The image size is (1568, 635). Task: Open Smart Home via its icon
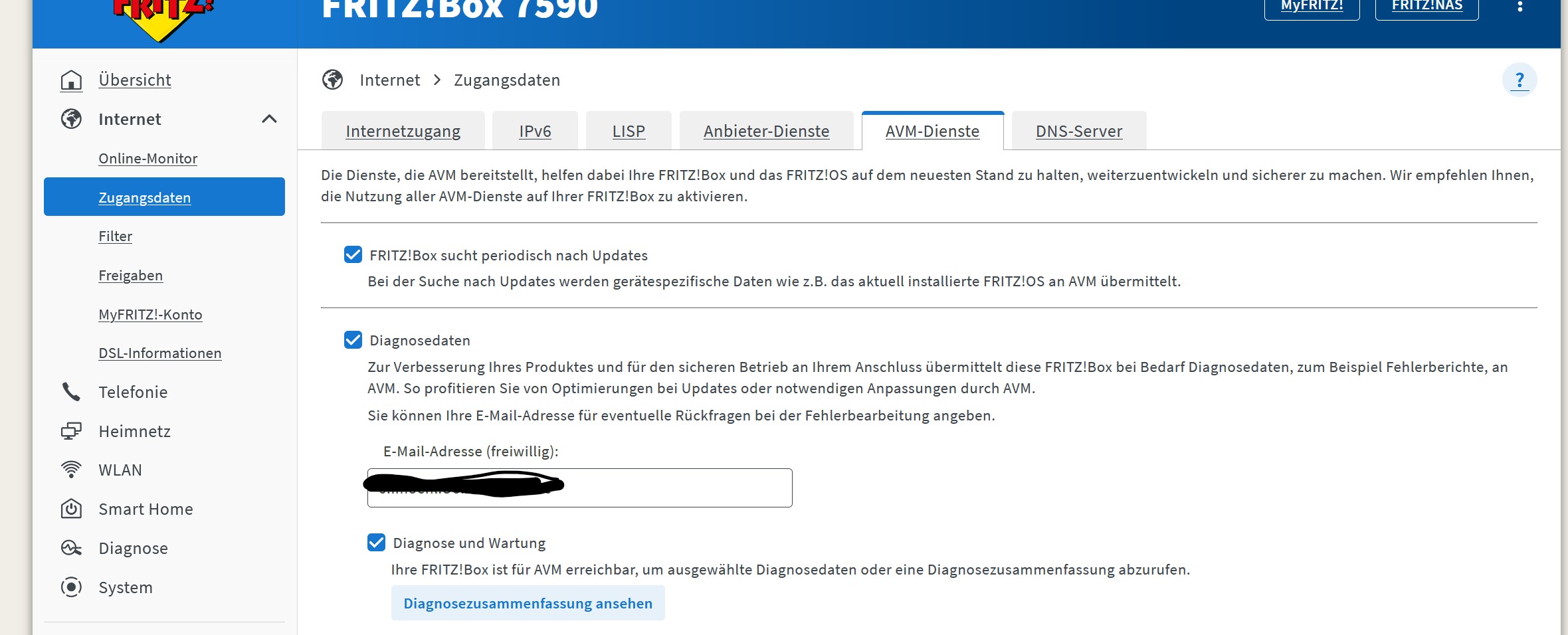click(71, 509)
